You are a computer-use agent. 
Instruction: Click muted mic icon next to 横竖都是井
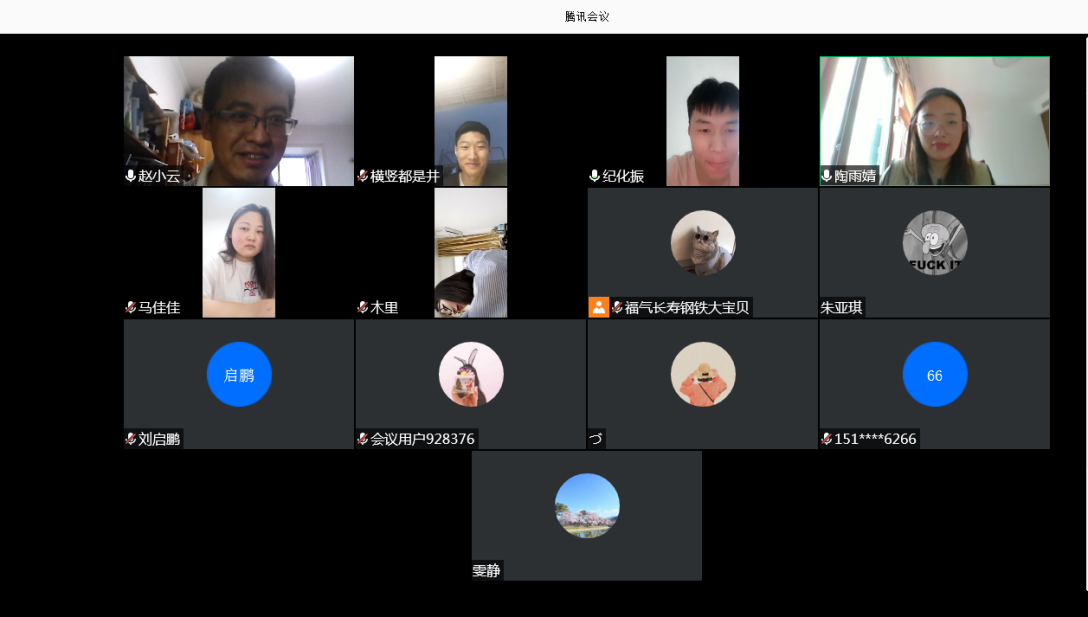pyautogui.click(x=362, y=176)
